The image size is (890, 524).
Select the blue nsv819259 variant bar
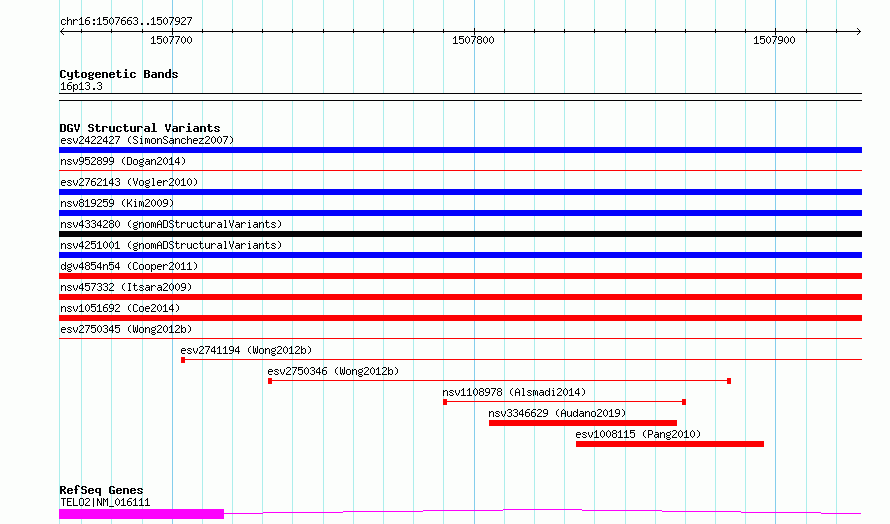460,213
